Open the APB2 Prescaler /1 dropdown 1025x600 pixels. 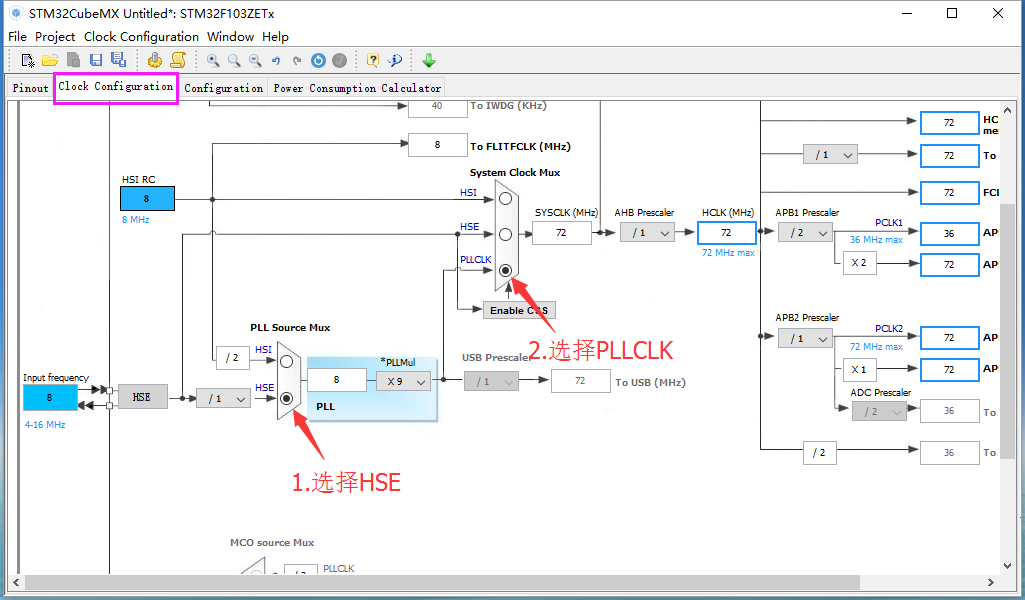805,339
